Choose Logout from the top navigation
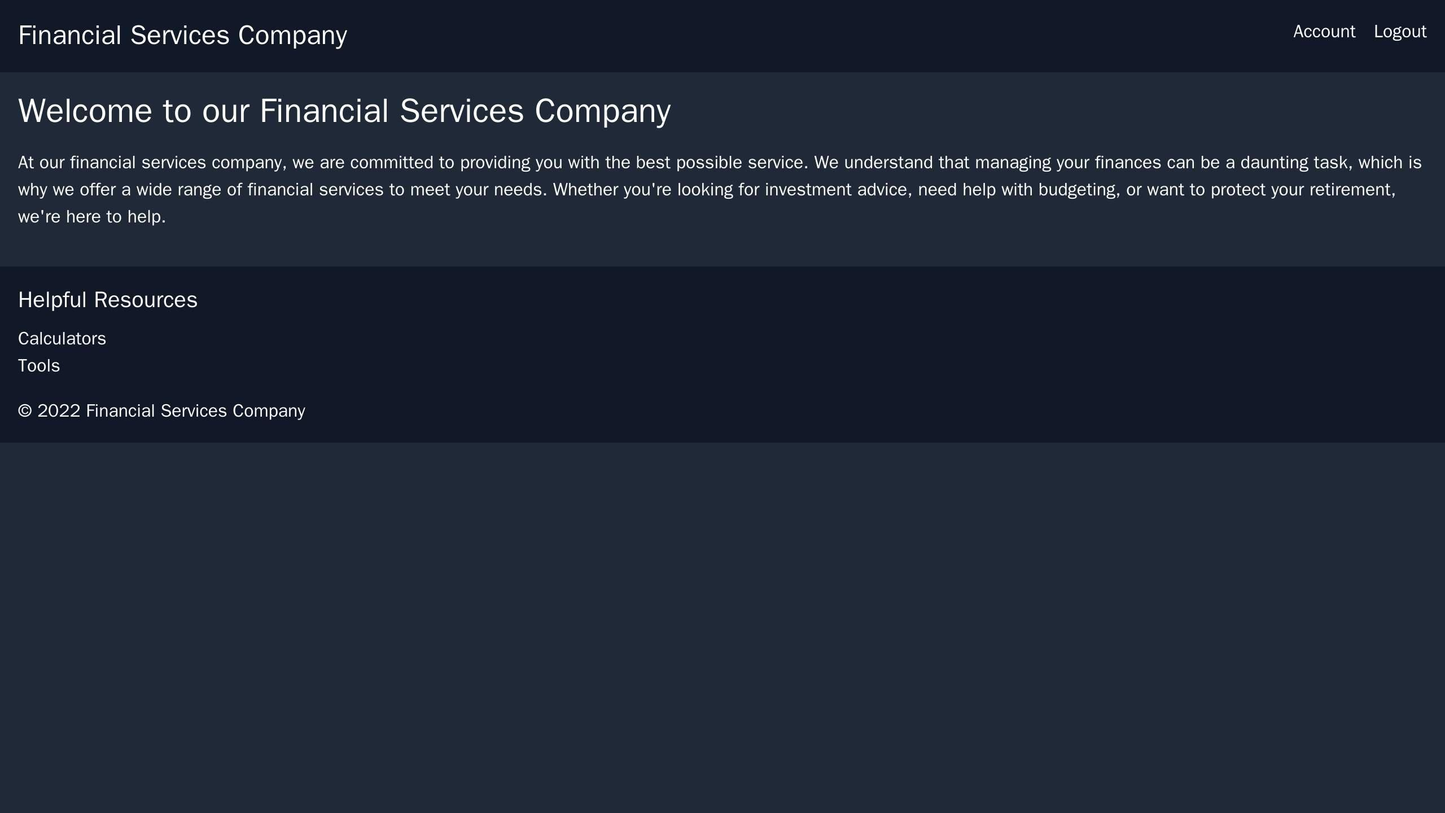 pos(1401,31)
